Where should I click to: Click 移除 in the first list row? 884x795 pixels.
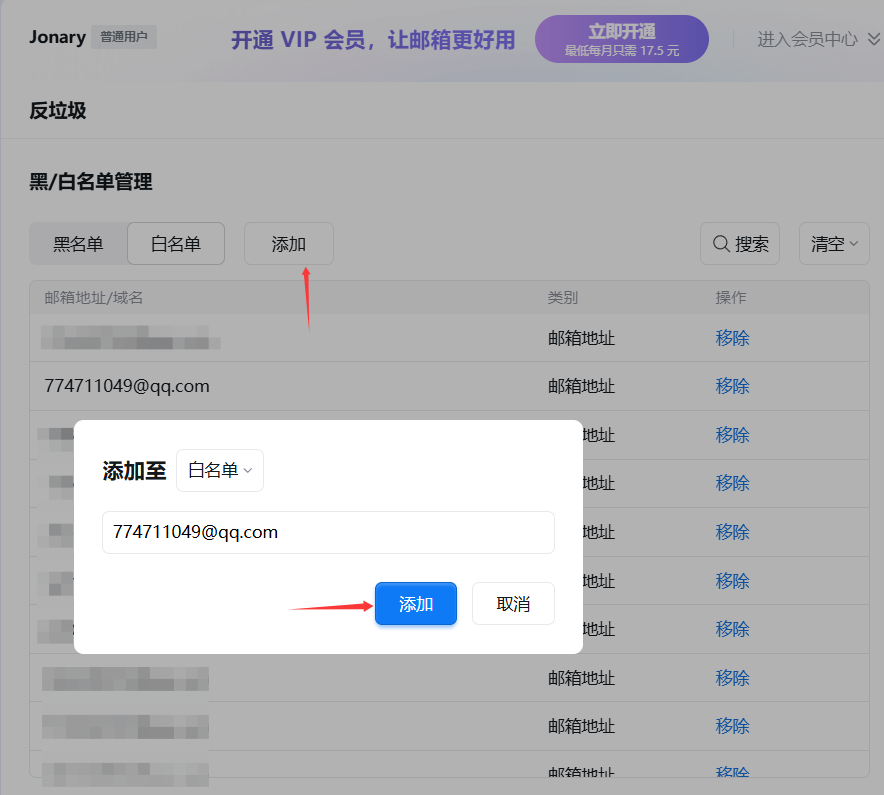732,338
